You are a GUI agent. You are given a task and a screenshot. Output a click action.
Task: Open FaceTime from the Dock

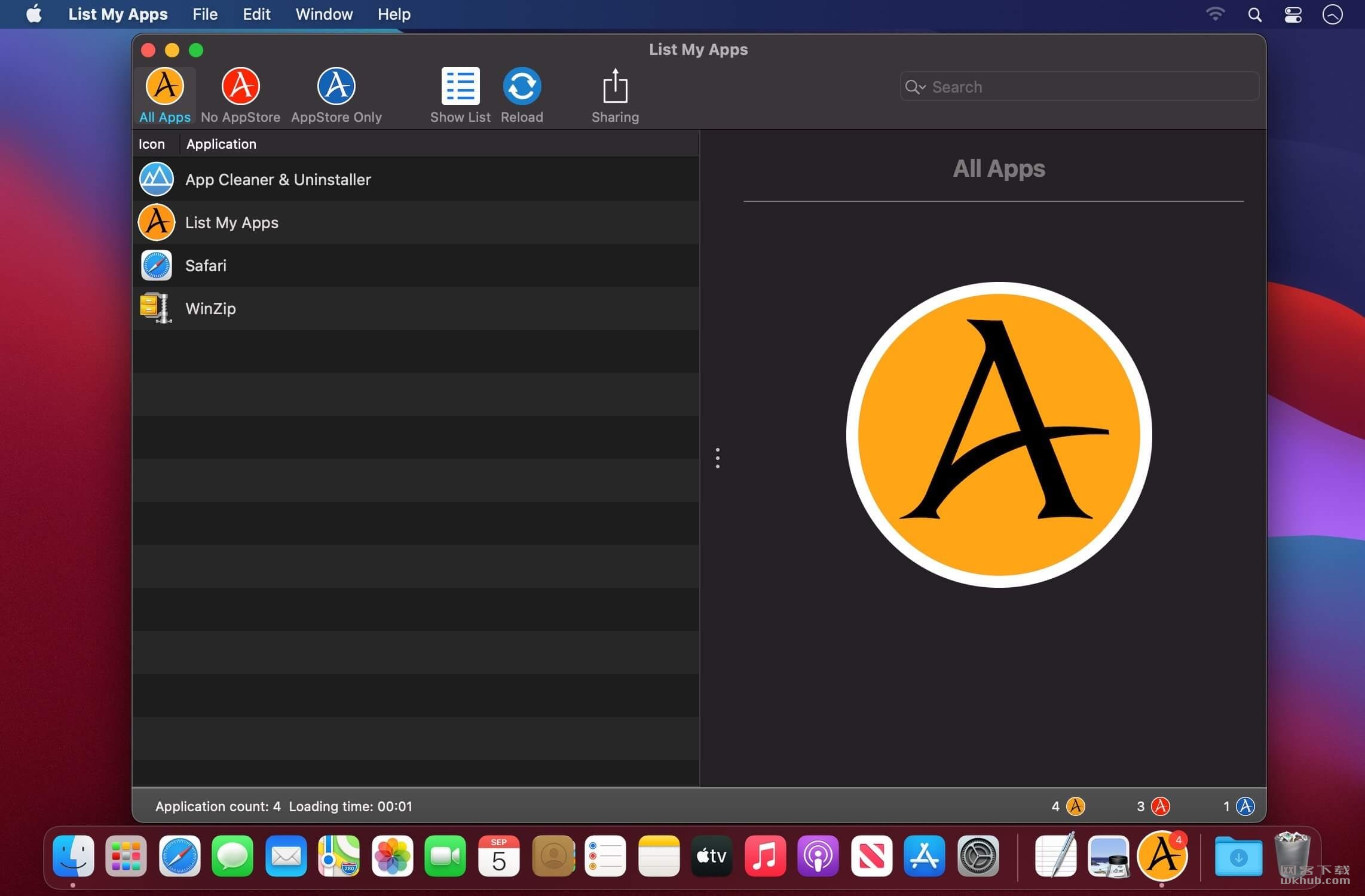pos(445,857)
